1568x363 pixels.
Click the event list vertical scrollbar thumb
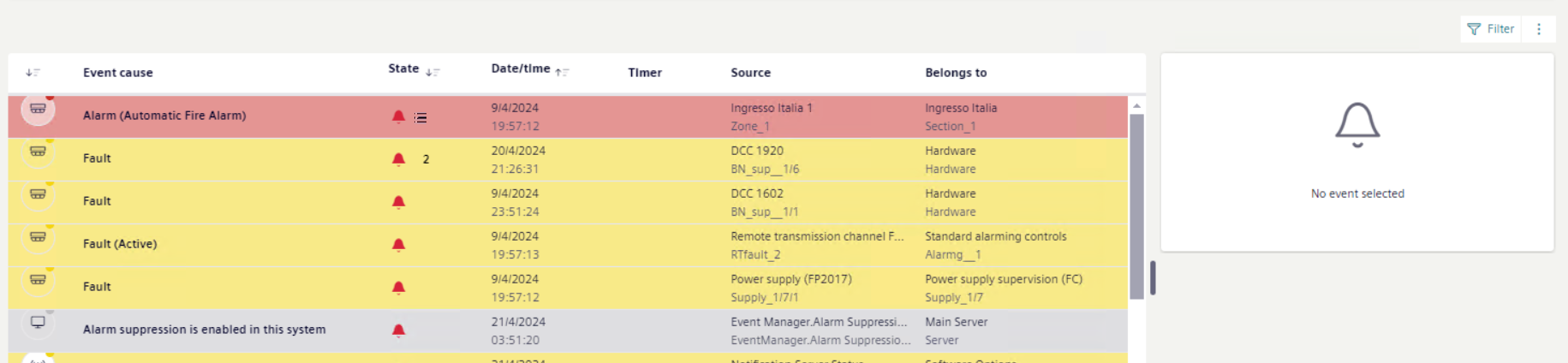pos(1136,205)
